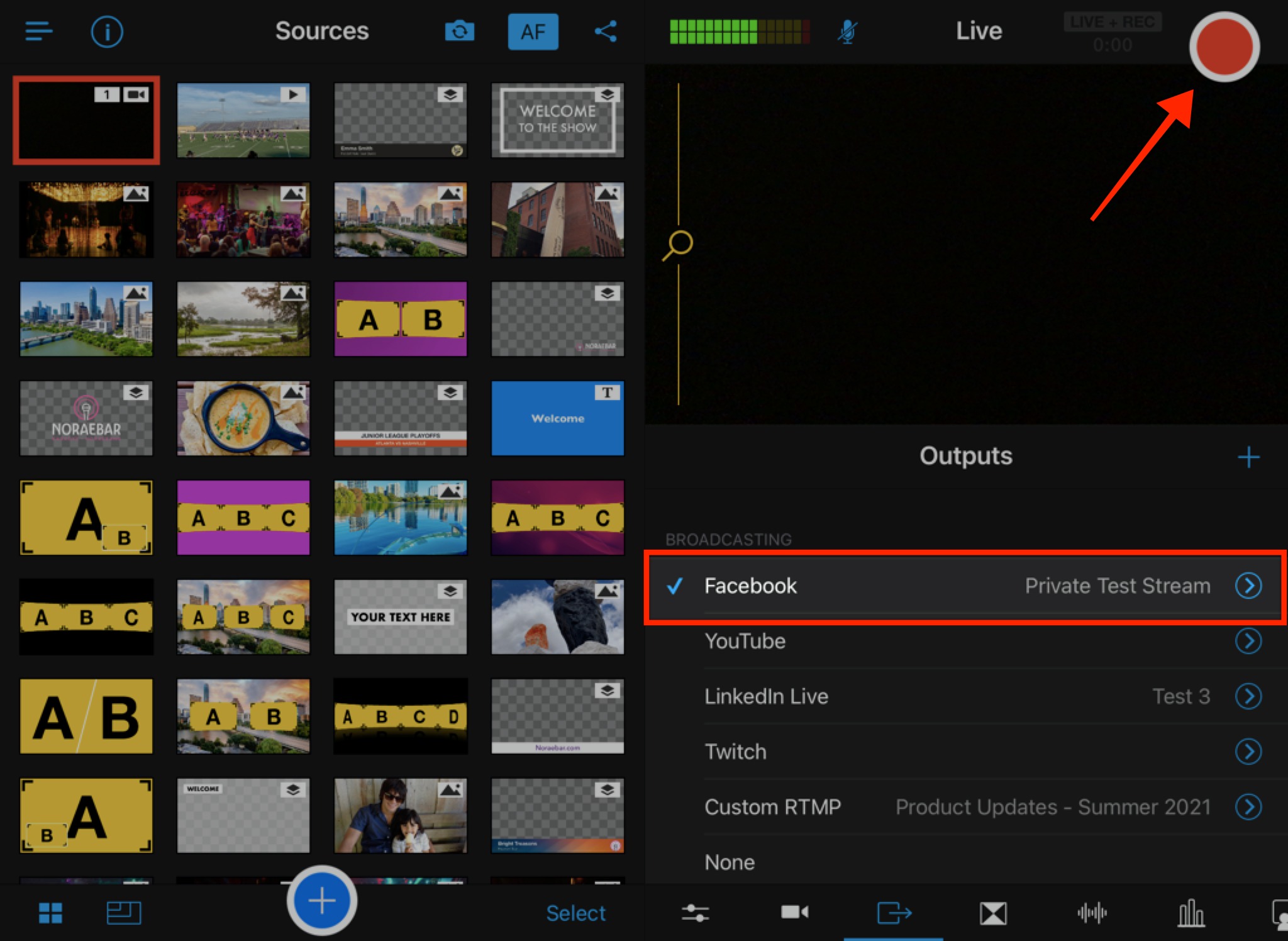
Task: Select None as broadcasting output
Action: [730, 862]
